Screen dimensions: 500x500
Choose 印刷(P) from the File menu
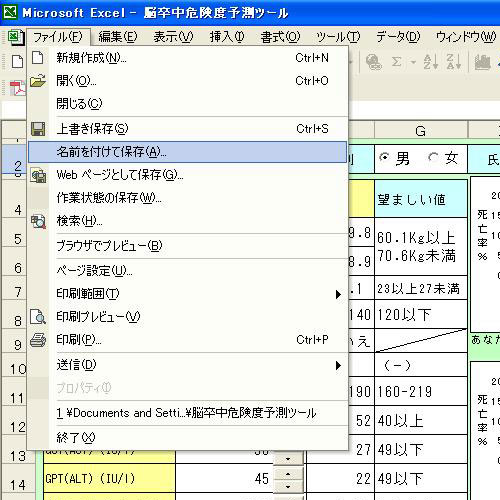pyautogui.click(x=188, y=340)
